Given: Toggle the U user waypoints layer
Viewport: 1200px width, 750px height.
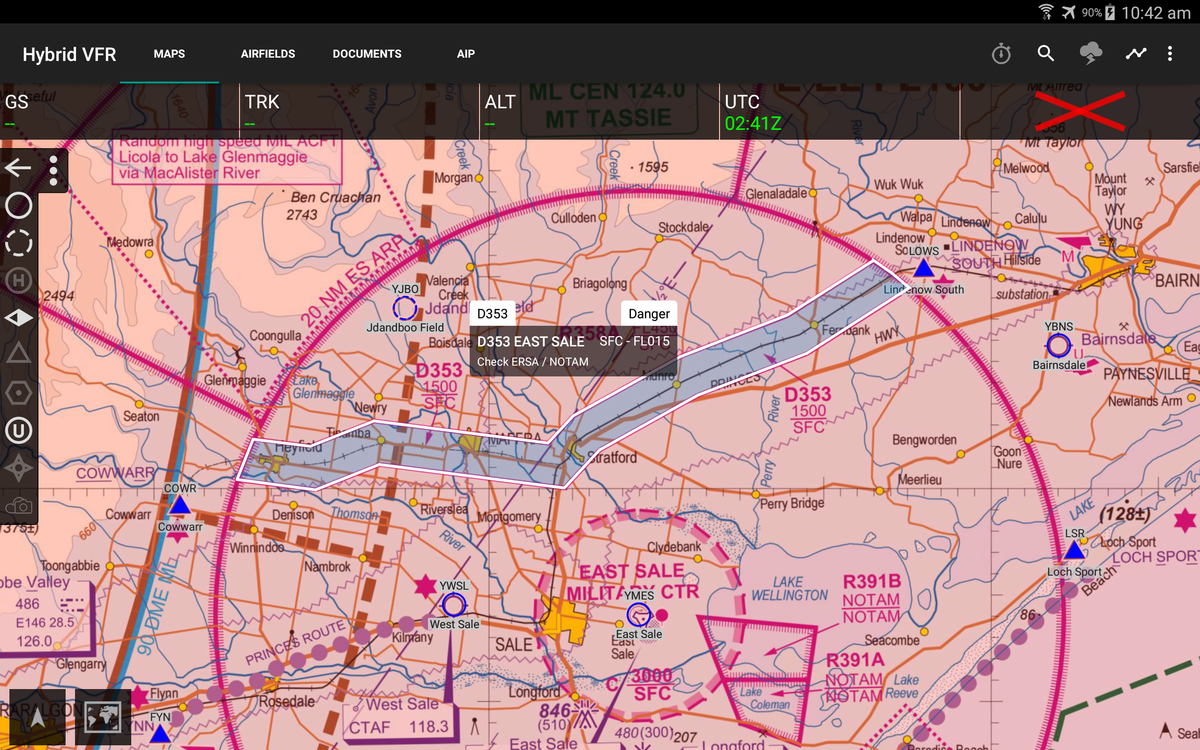Looking at the screenshot, I should coord(19,430).
